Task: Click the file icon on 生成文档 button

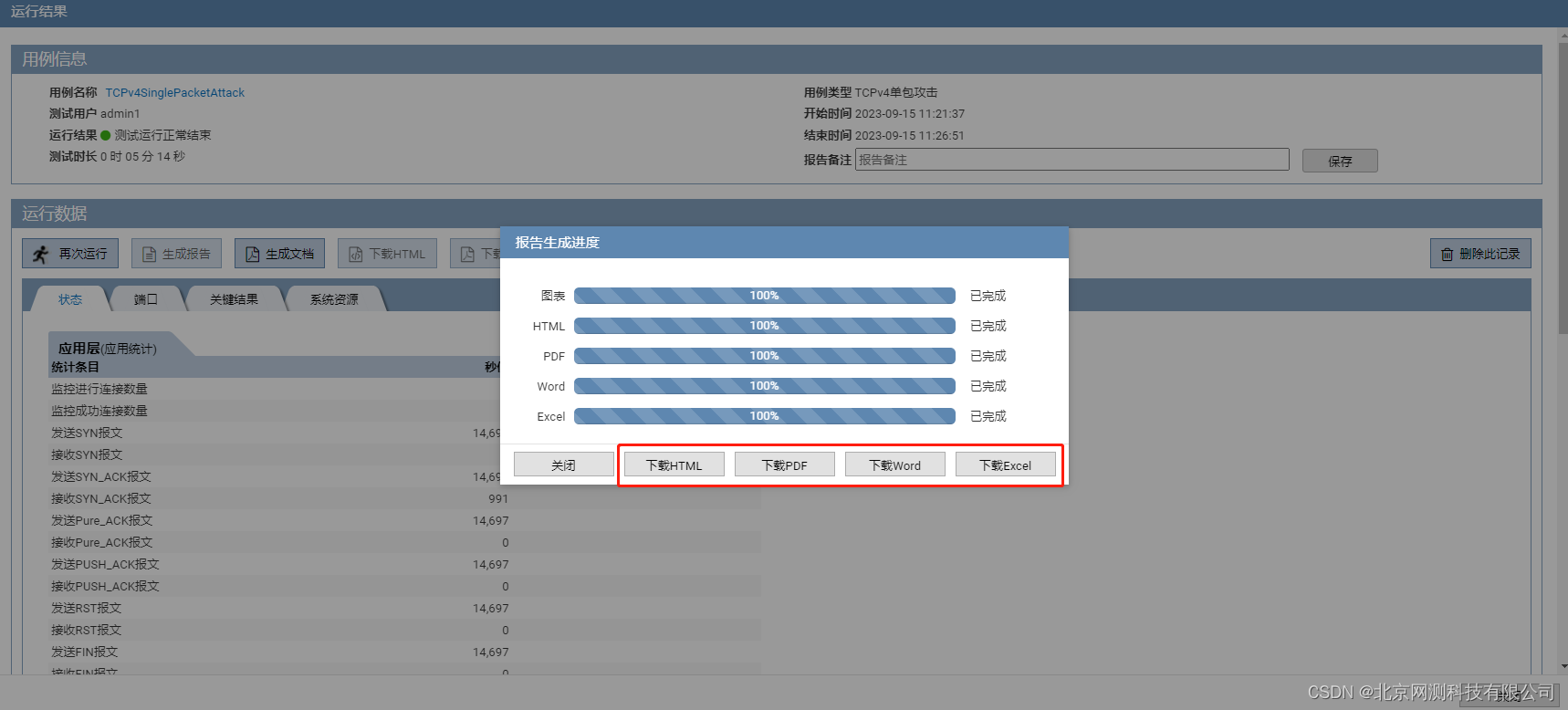Action: point(253,255)
